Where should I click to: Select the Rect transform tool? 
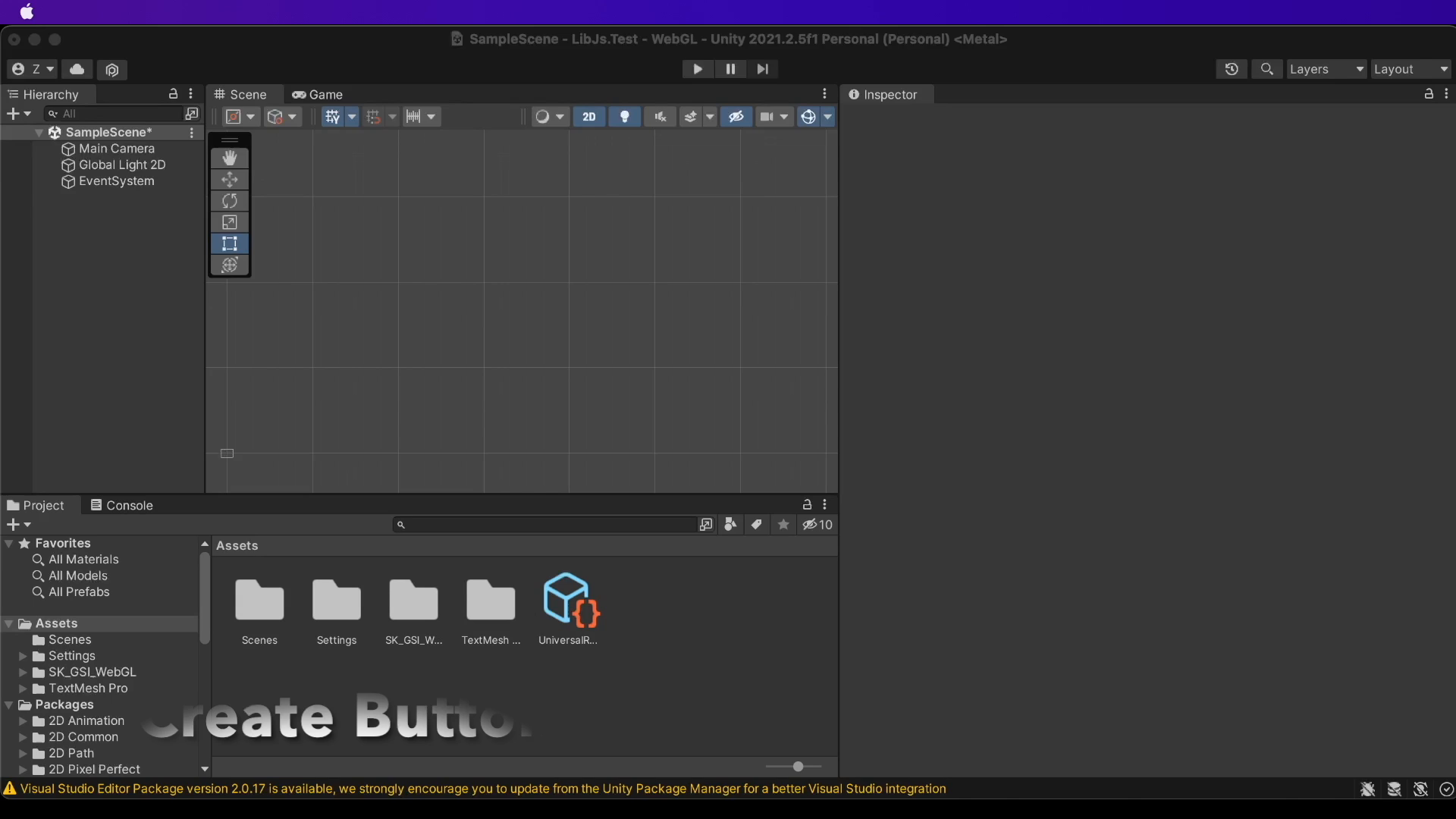tap(230, 243)
